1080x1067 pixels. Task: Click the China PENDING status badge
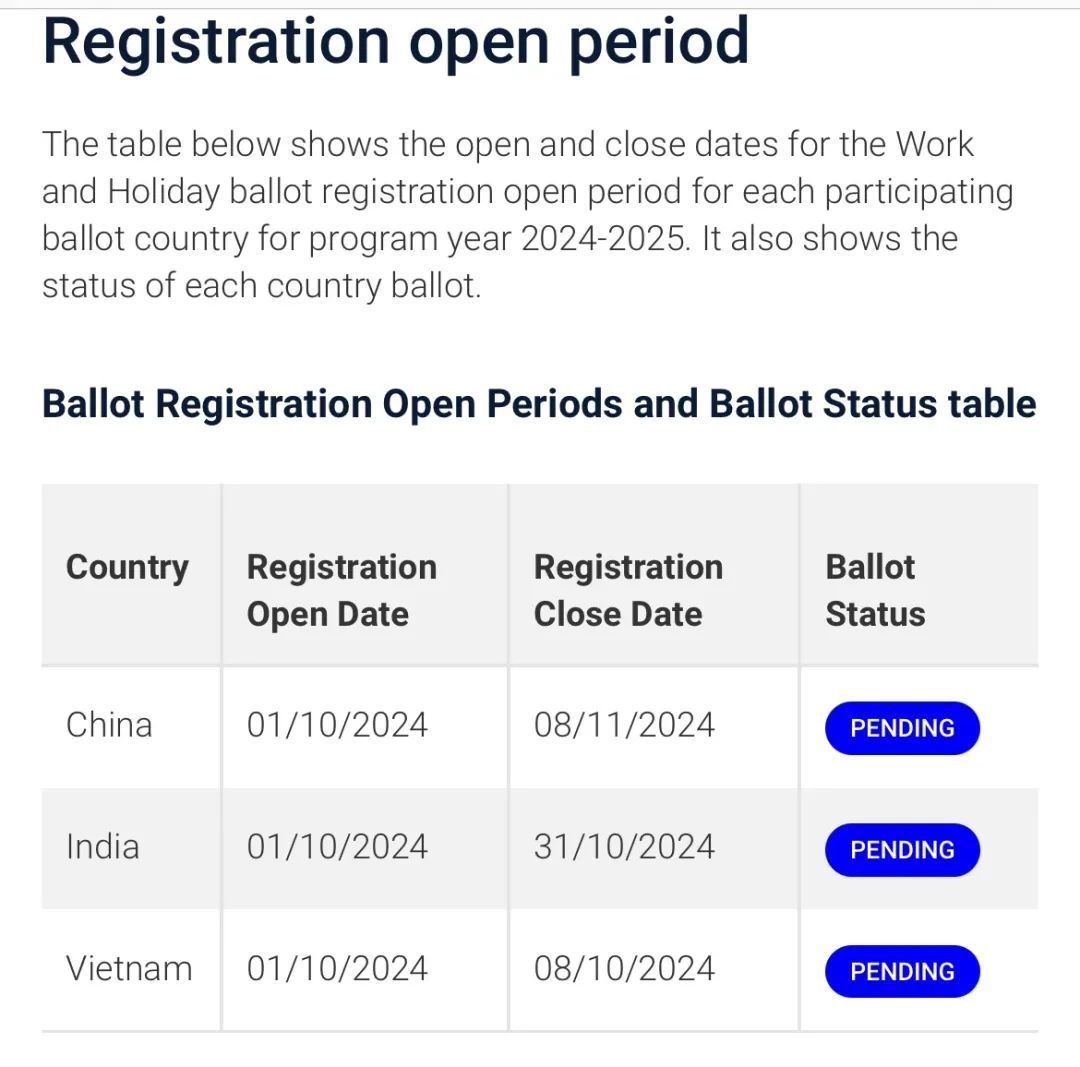[x=902, y=728]
